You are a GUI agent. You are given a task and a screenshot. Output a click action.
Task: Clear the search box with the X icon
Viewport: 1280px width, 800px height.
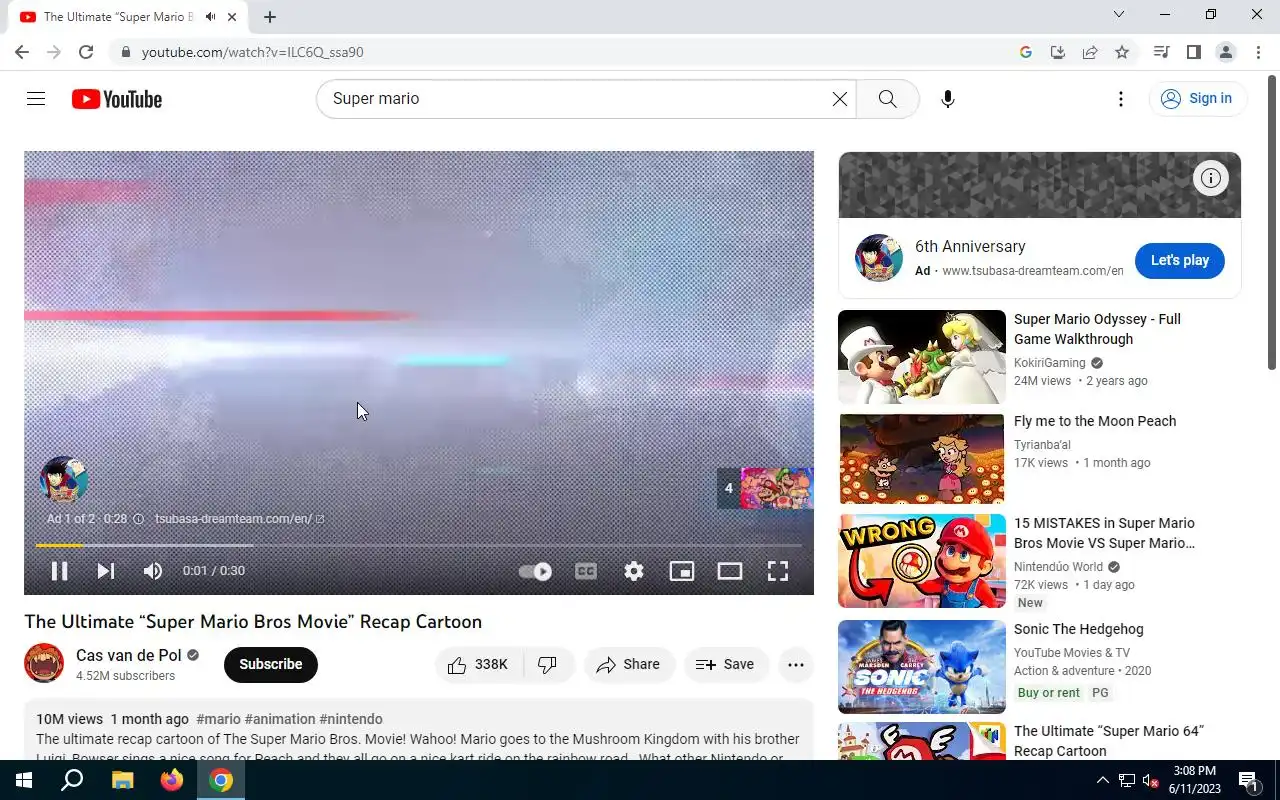click(x=840, y=99)
